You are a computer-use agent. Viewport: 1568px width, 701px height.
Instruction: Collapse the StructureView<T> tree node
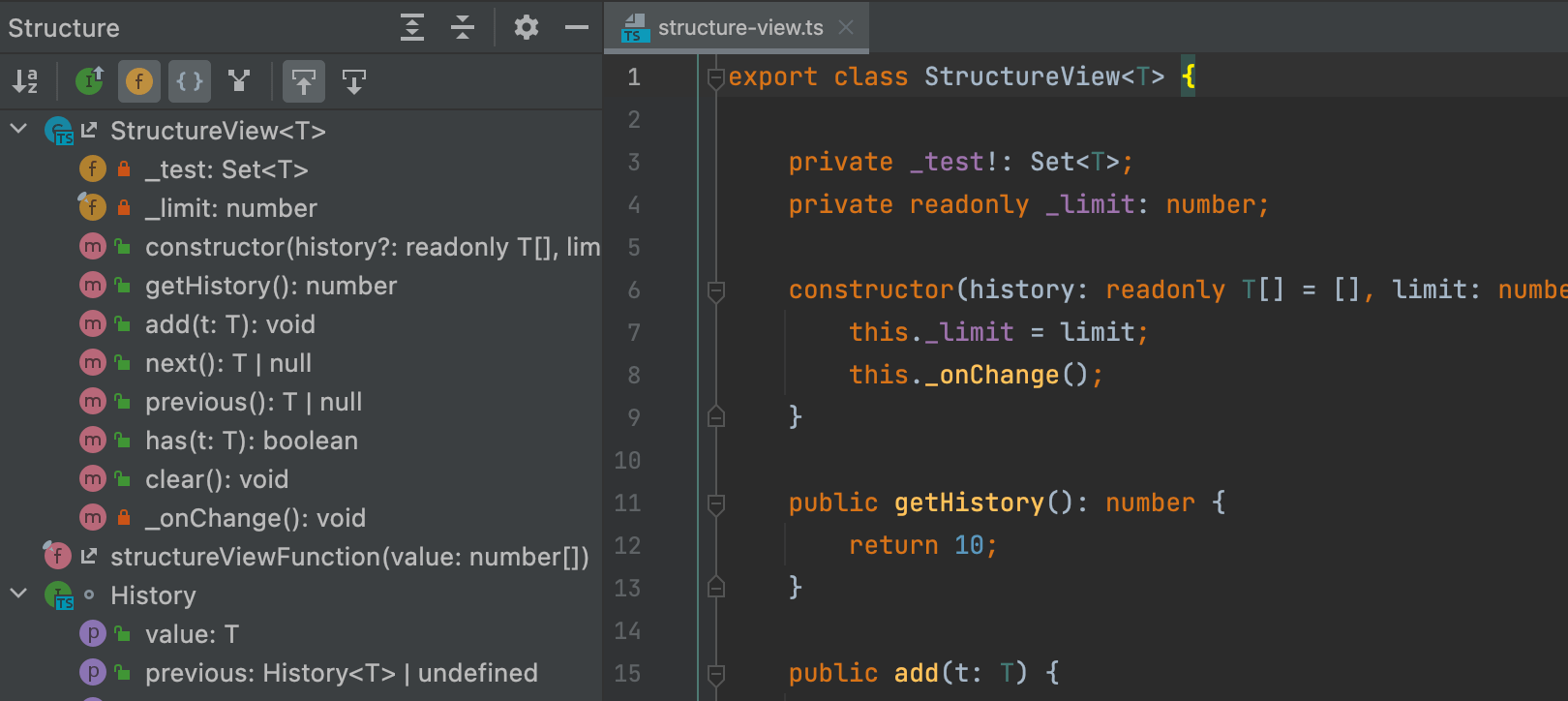coord(18,129)
